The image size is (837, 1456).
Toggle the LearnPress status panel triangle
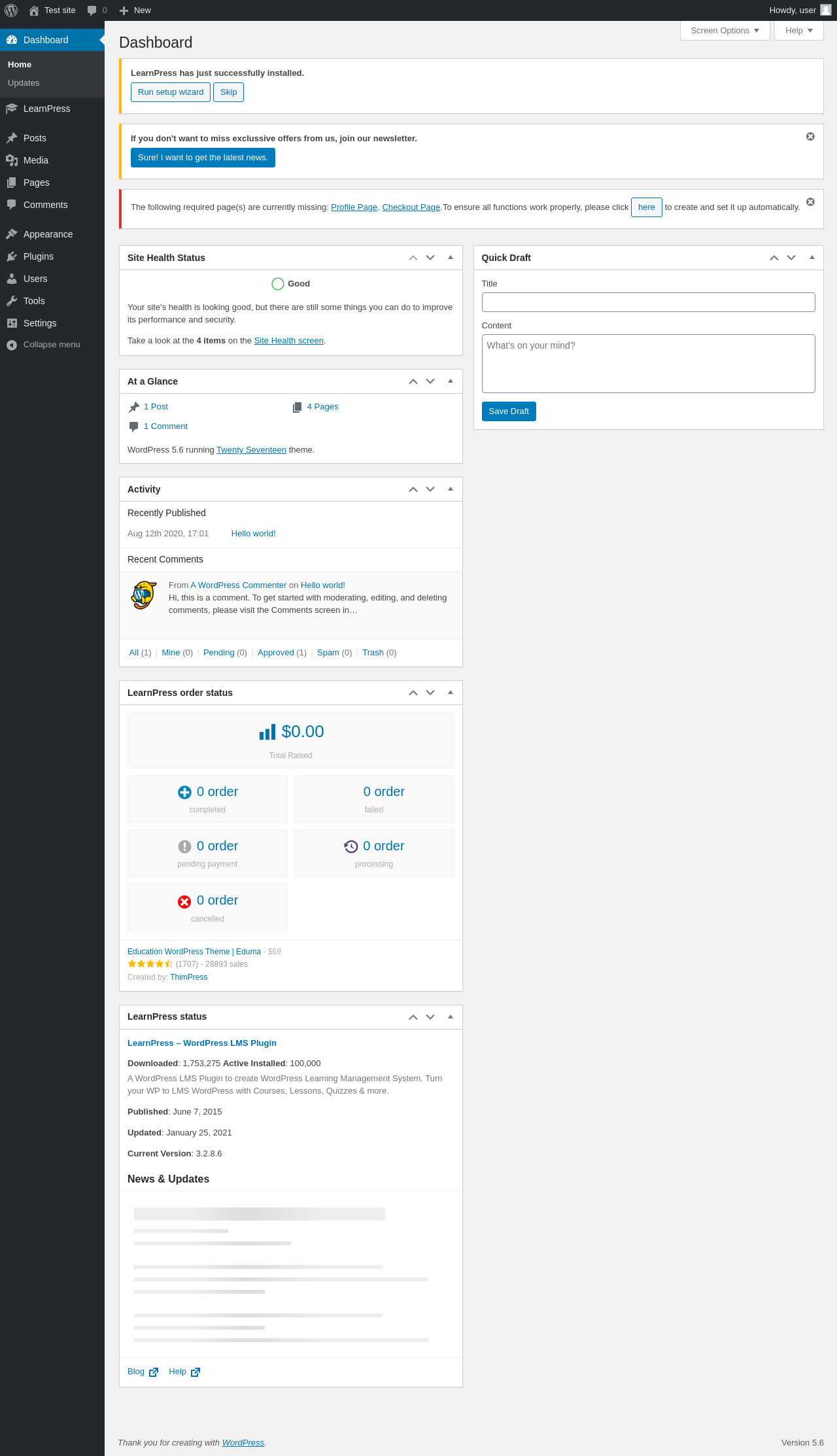pyautogui.click(x=451, y=1016)
